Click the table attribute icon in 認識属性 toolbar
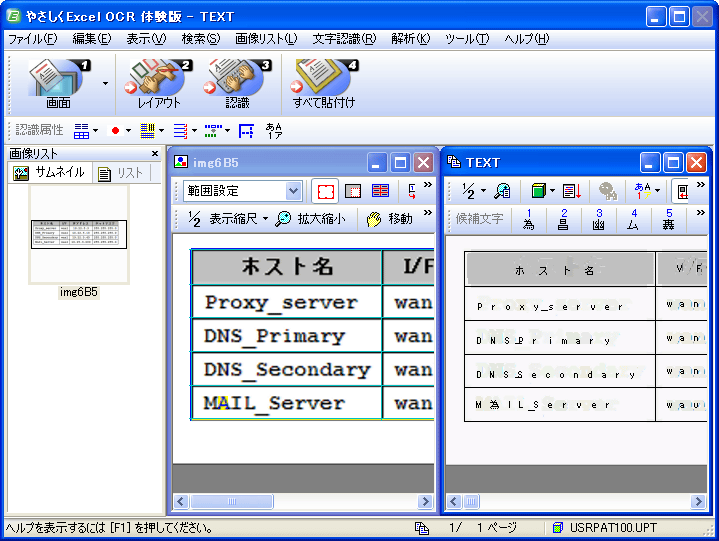This screenshot has width=719, height=541. [x=82, y=131]
